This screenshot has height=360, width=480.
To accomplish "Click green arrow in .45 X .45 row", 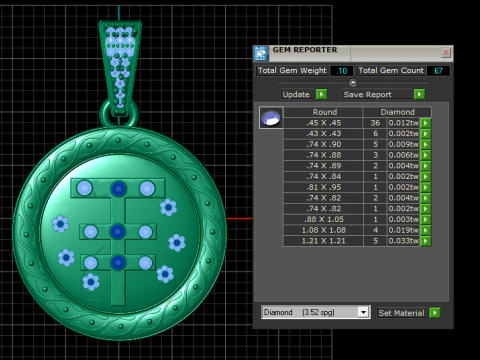I will [425, 123].
